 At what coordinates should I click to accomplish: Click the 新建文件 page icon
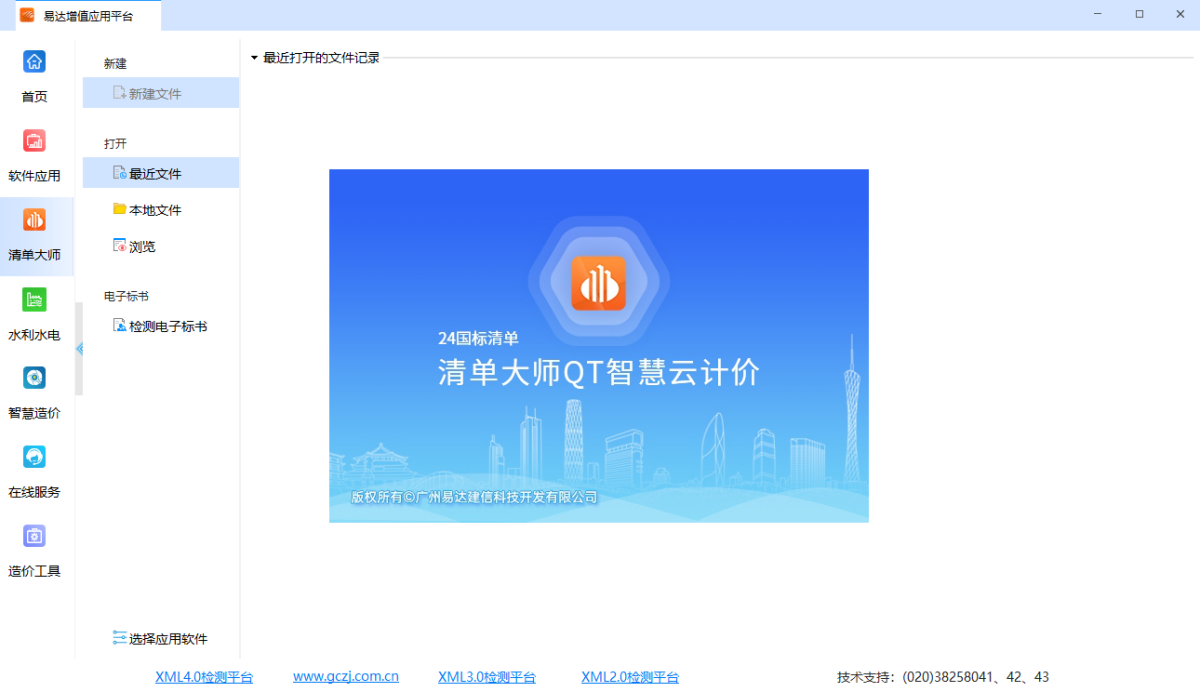(x=120, y=93)
